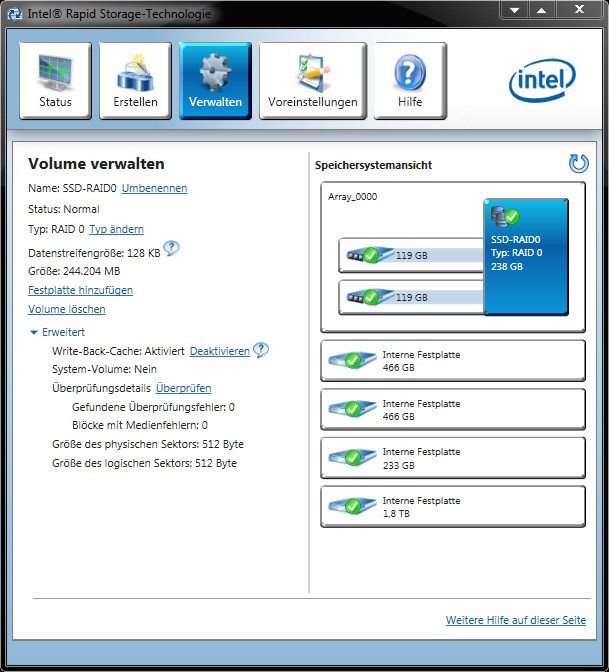Click Umbenennen to rename the volume
Image resolution: width=609 pixels, height=672 pixels.
click(154, 188)
